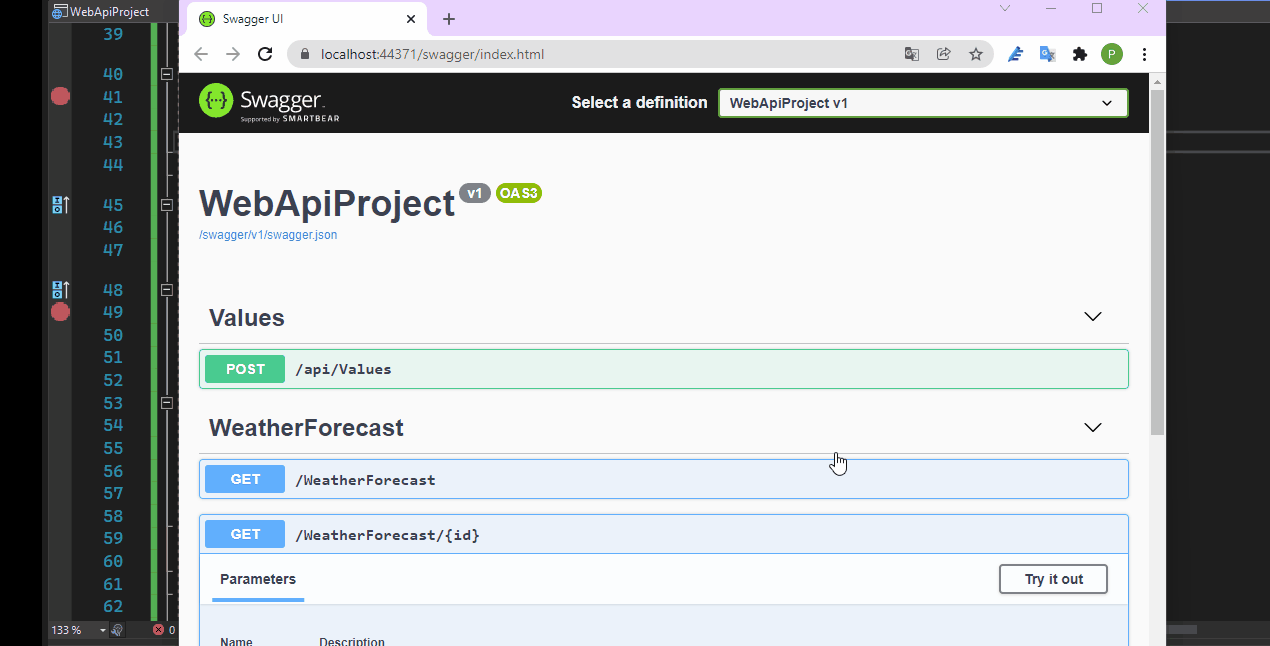Reload the Swagger UI page
This screenshot has height=646, width=1270.
265,54
